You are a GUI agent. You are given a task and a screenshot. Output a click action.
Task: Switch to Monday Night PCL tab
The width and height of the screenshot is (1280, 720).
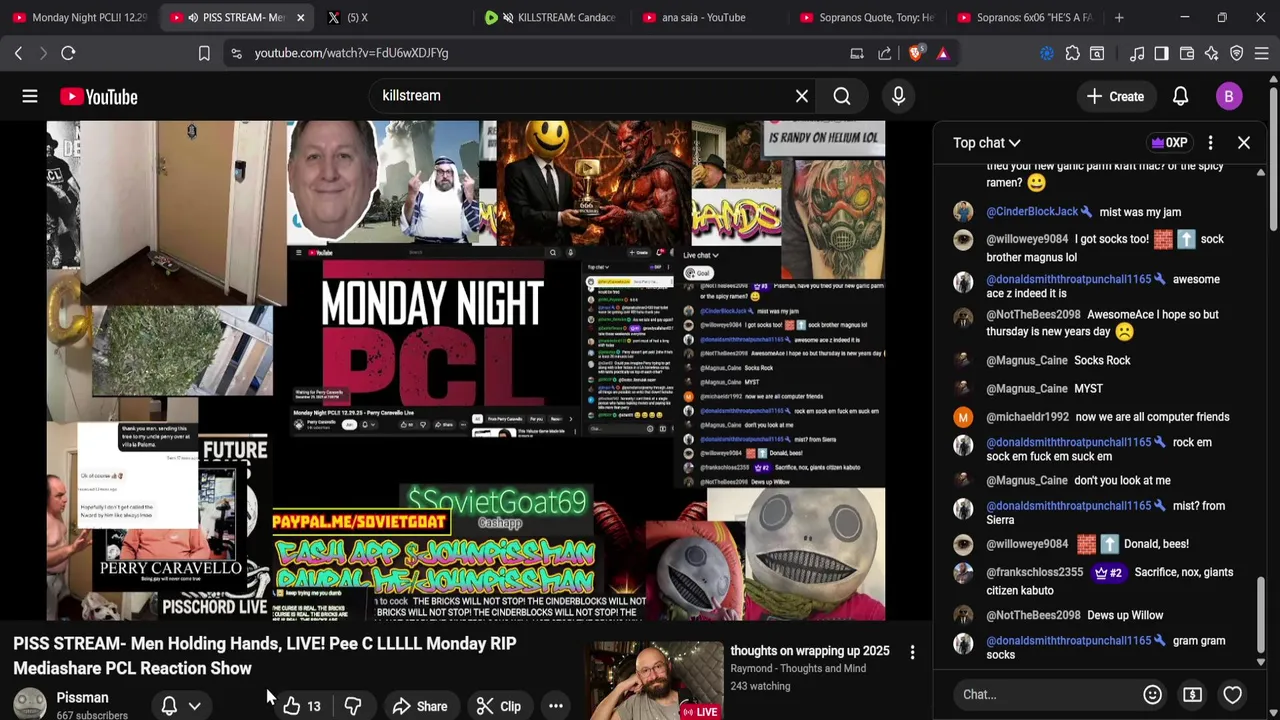click(80, 17)
